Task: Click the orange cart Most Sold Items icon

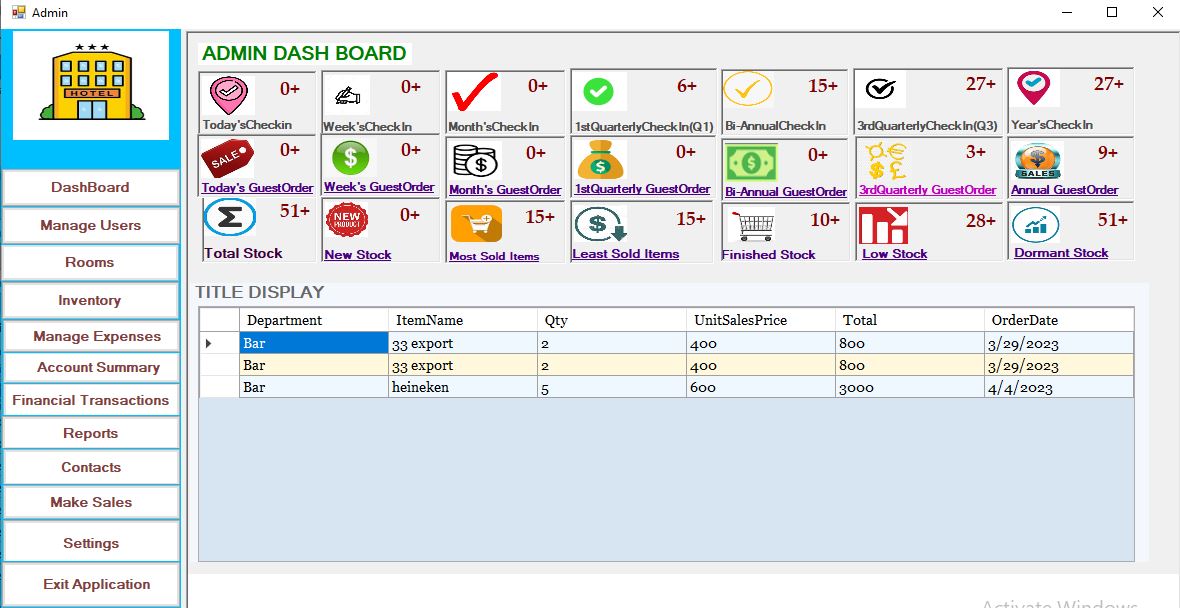Action: coord(476,223)
